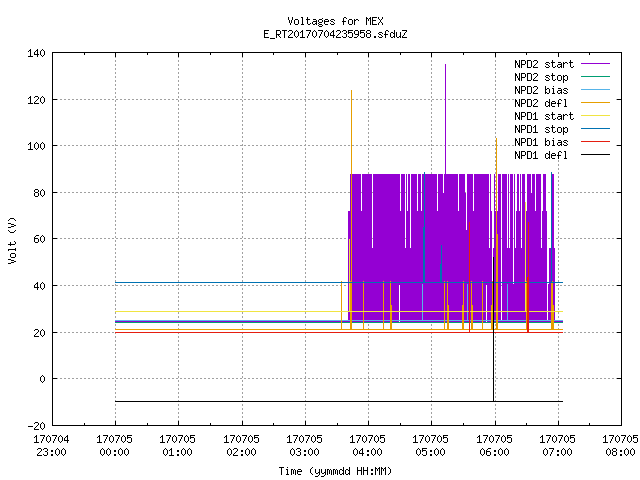Screen dimensions: 640x480
Task: Click the y-axis tick value 140
Action: (36, 53)
